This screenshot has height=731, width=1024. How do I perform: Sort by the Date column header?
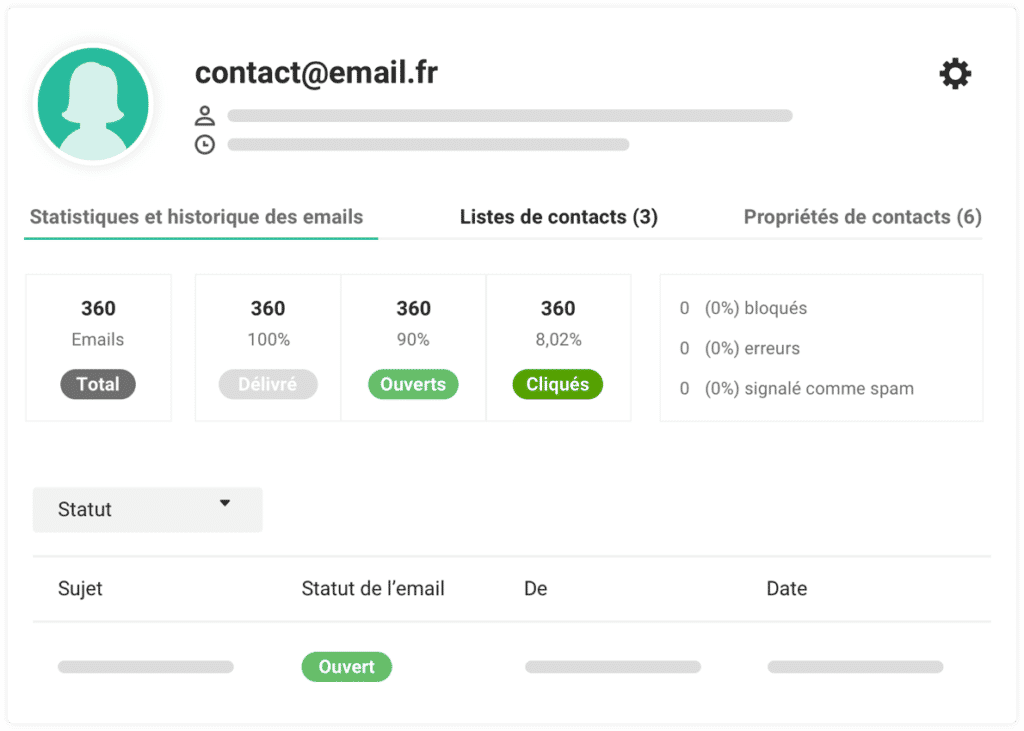click(x=786, y=589)
